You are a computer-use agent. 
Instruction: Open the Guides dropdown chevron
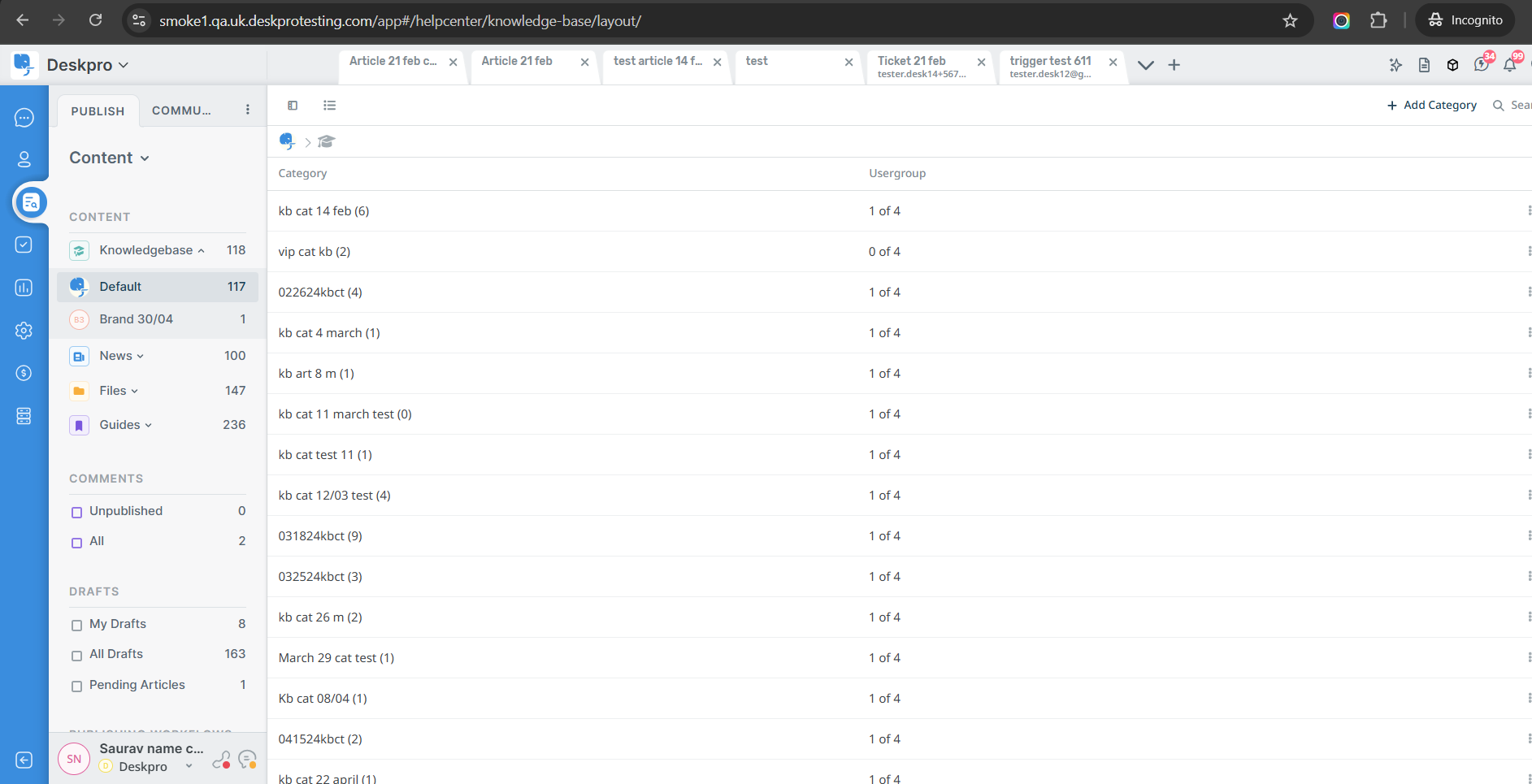point(149,425)
